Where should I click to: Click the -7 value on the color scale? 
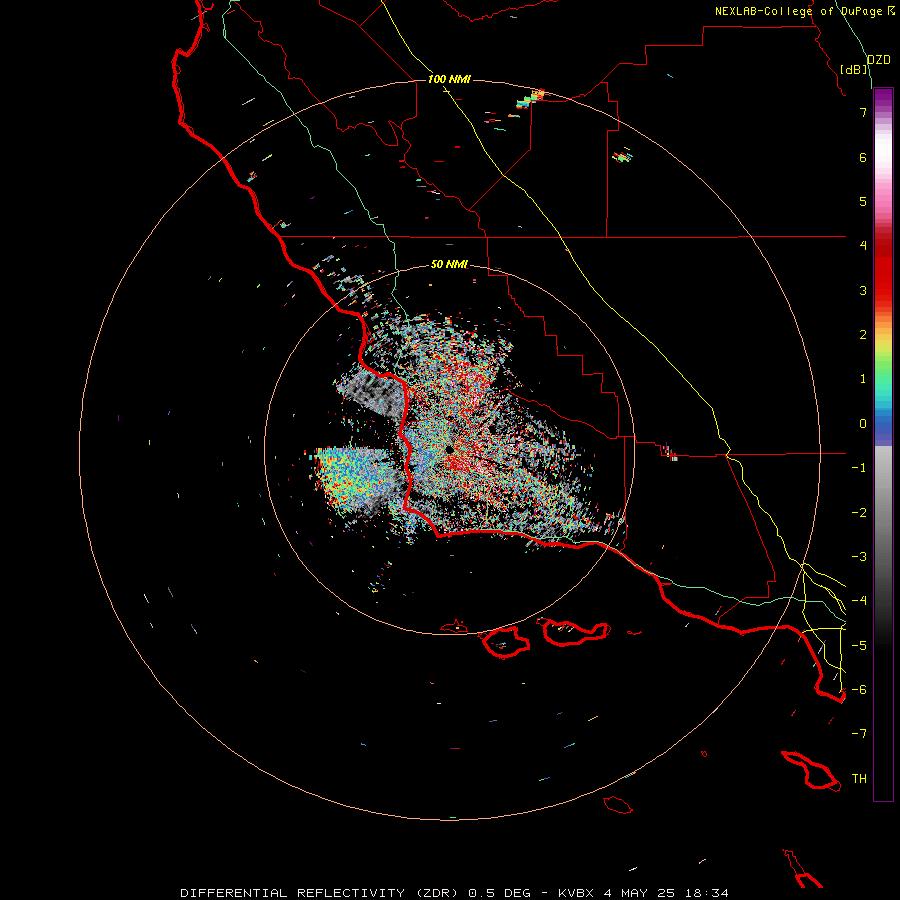pos(859,734)
